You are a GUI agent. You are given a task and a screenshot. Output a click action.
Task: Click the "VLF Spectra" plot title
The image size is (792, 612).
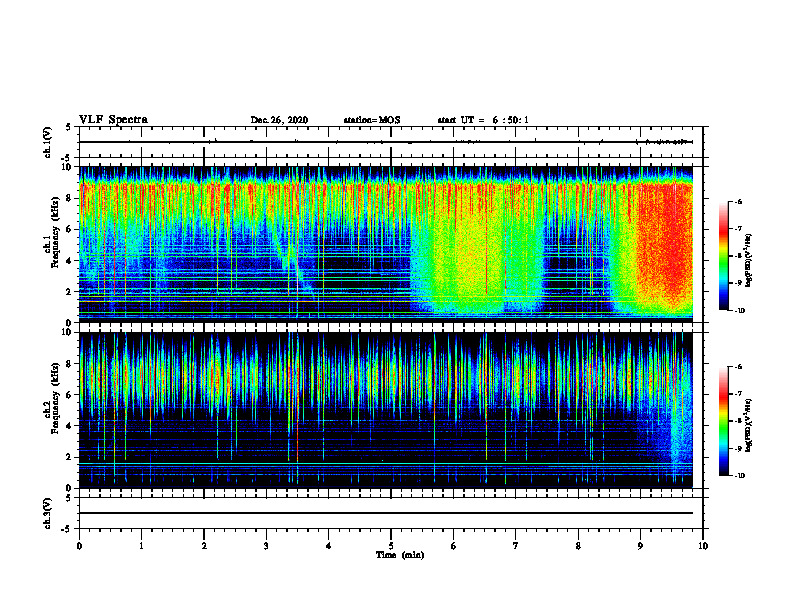113,120
